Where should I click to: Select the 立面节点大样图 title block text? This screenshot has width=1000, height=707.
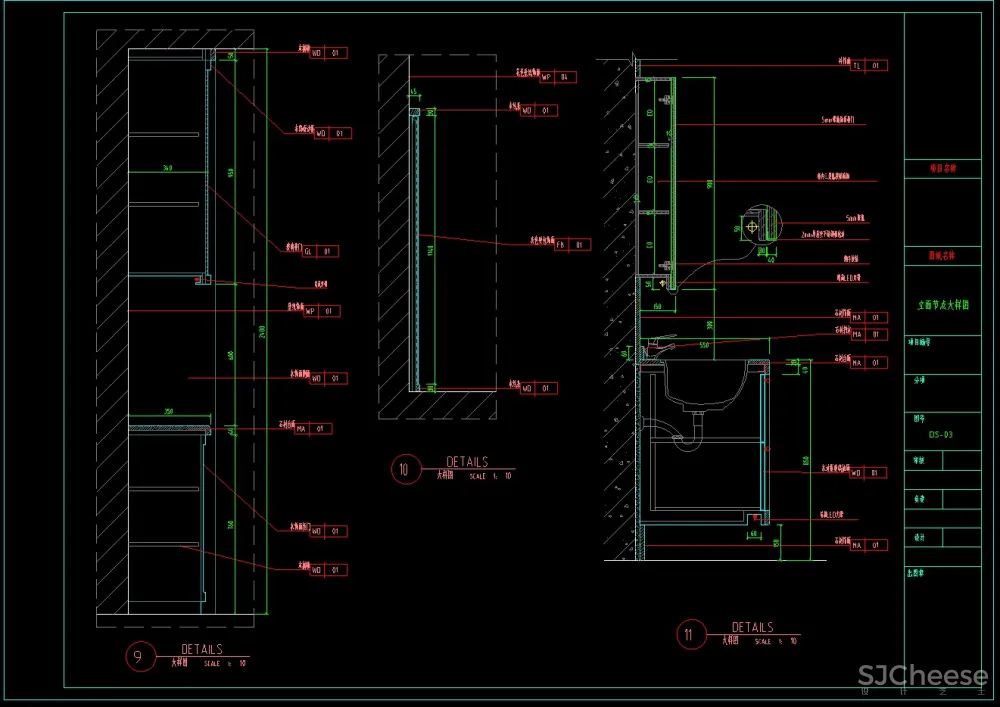(x=943, y=305)
